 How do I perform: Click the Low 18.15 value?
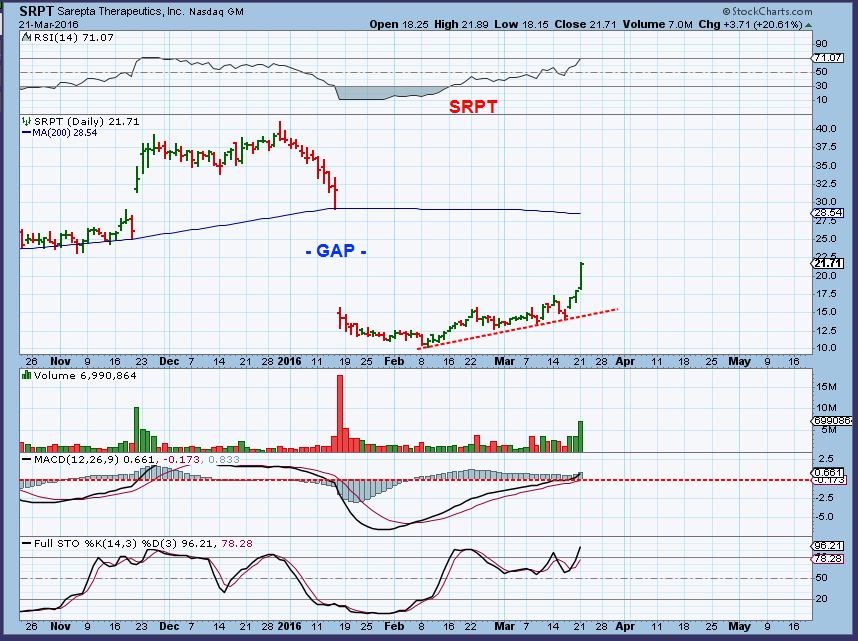pos(521,25)
